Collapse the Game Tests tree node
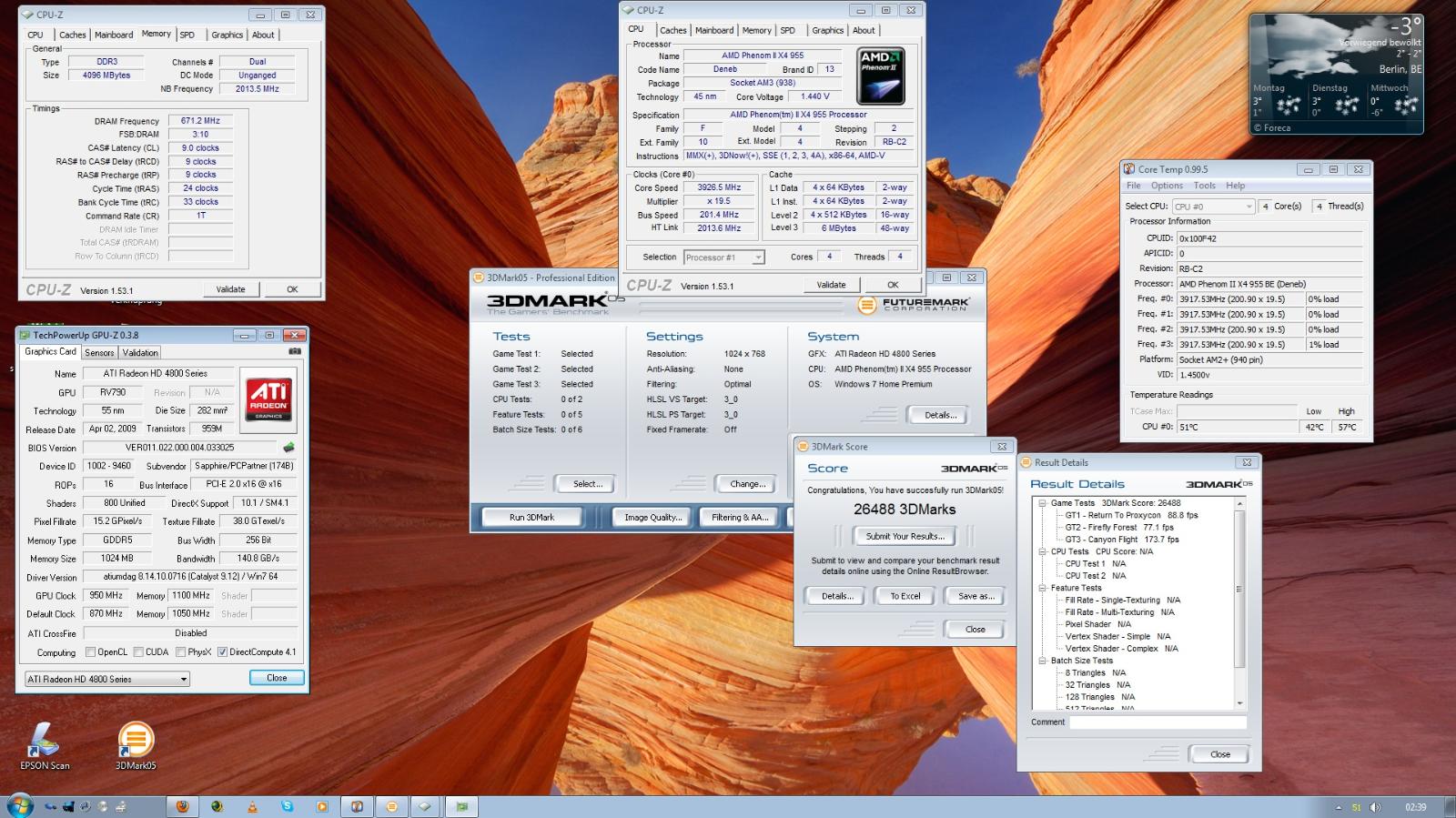 click(x=1042, y=503)
